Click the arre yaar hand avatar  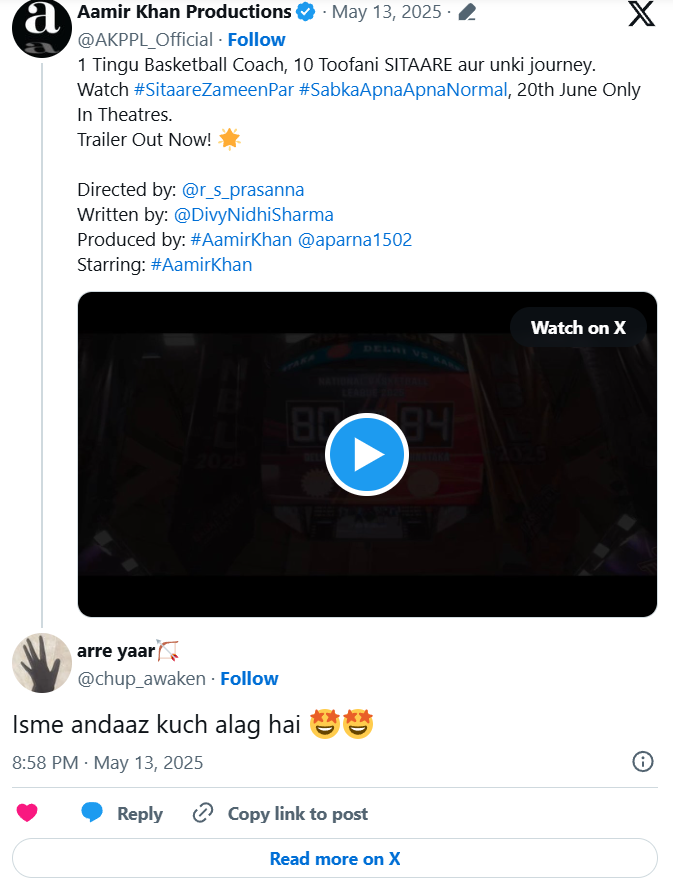point(40,663)
